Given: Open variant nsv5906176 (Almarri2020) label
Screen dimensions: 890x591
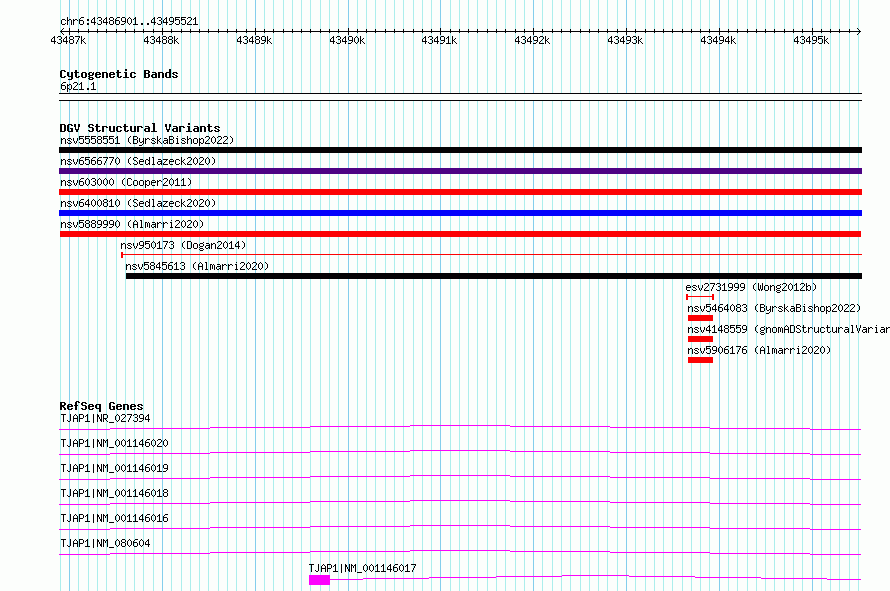Looking at the screenshot, I should click(759, 350).
